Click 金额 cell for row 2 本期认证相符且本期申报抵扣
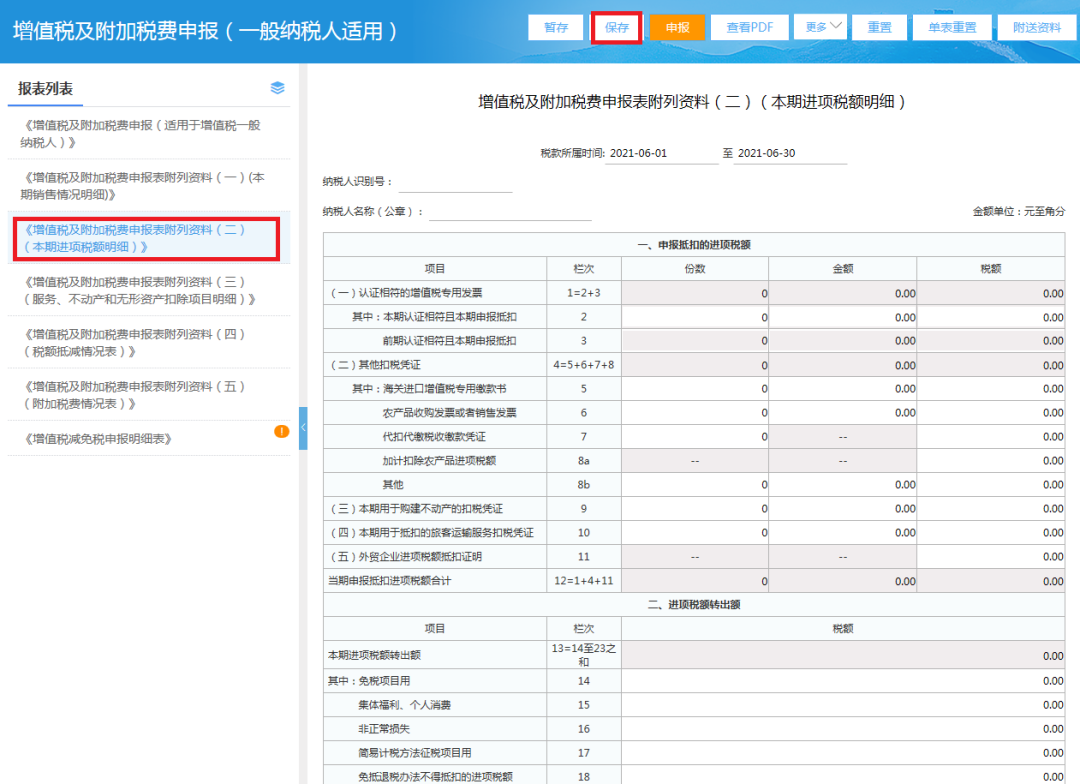The height and width of the screenshot is (784, 1080). pyautogui.click(x=842, y=317)
